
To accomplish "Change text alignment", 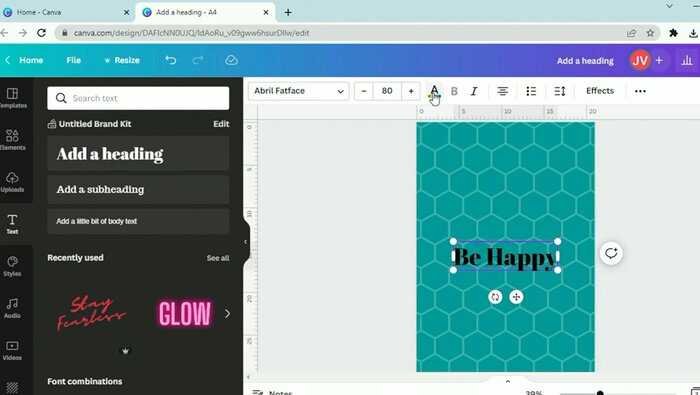I will (502, 91).
